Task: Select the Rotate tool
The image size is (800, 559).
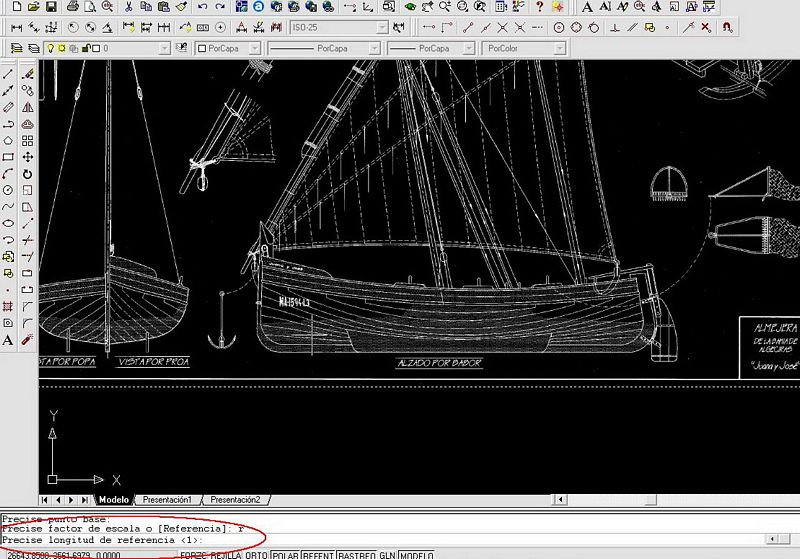Action: pyautogui.click(x=28, y=174)
